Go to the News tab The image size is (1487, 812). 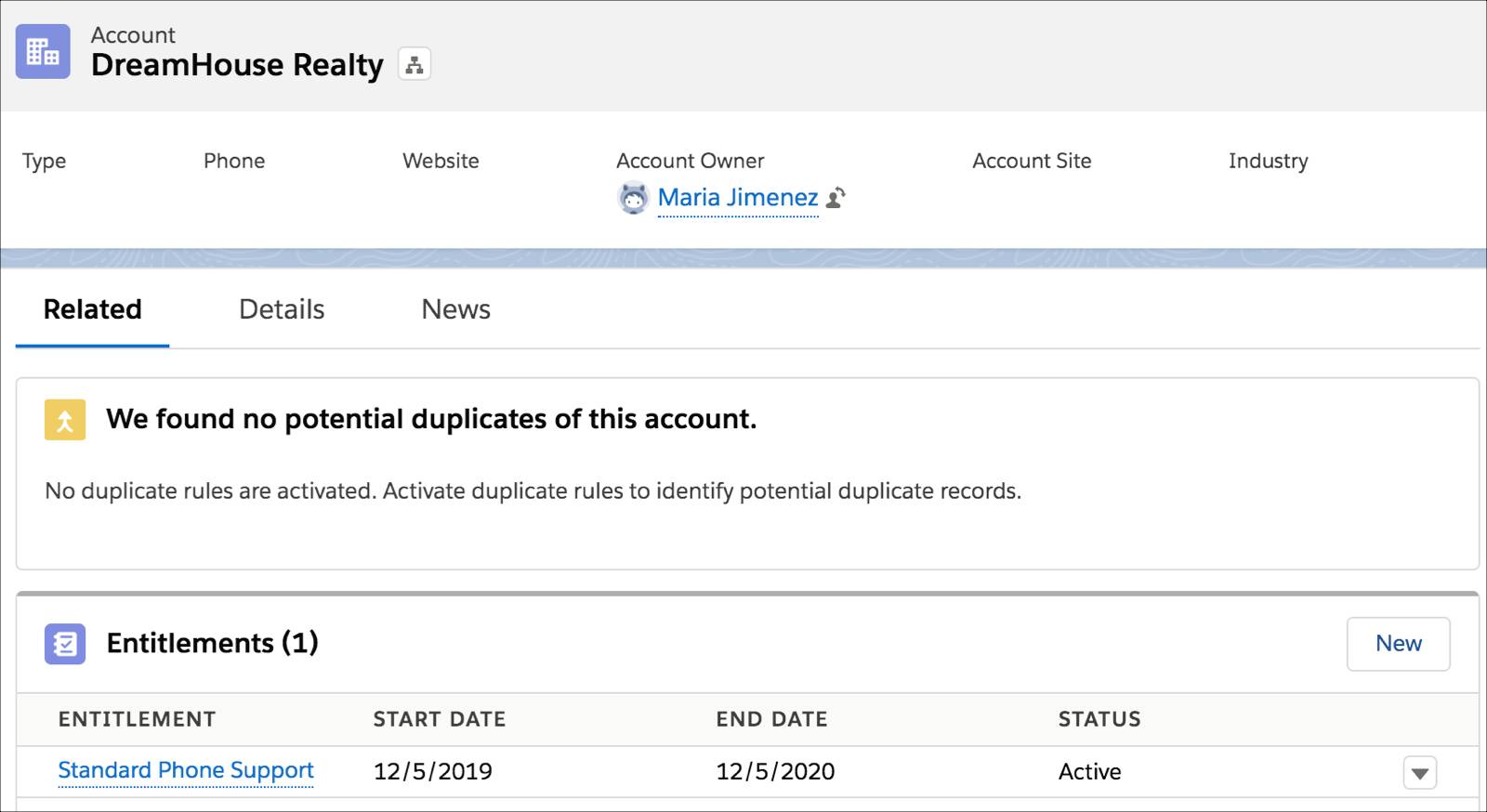click(x=455, y=309)
